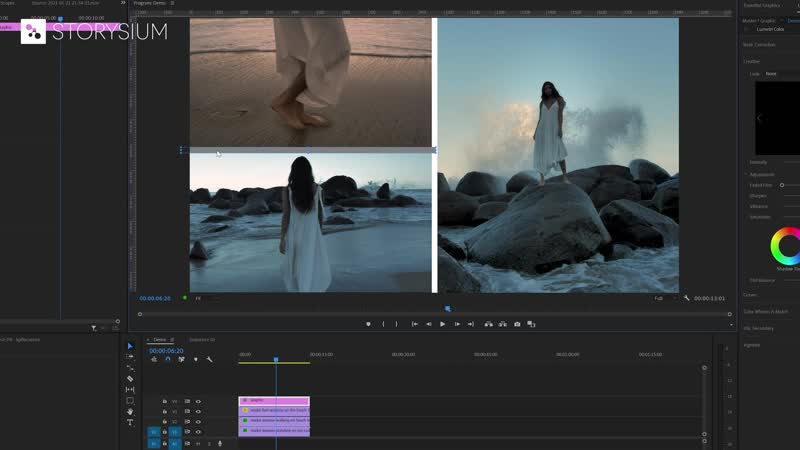
Task: Go to Out point
Action: 470,324
